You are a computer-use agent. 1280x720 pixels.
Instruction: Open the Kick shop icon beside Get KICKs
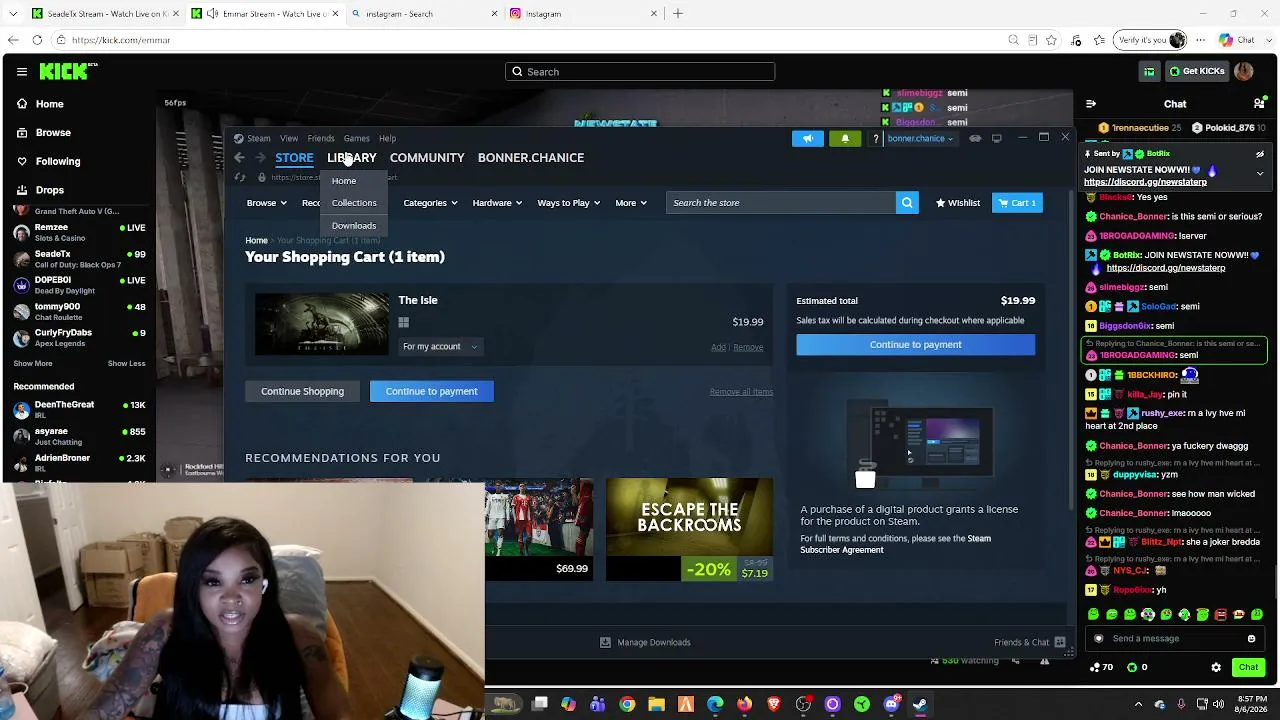point(1149,71)
